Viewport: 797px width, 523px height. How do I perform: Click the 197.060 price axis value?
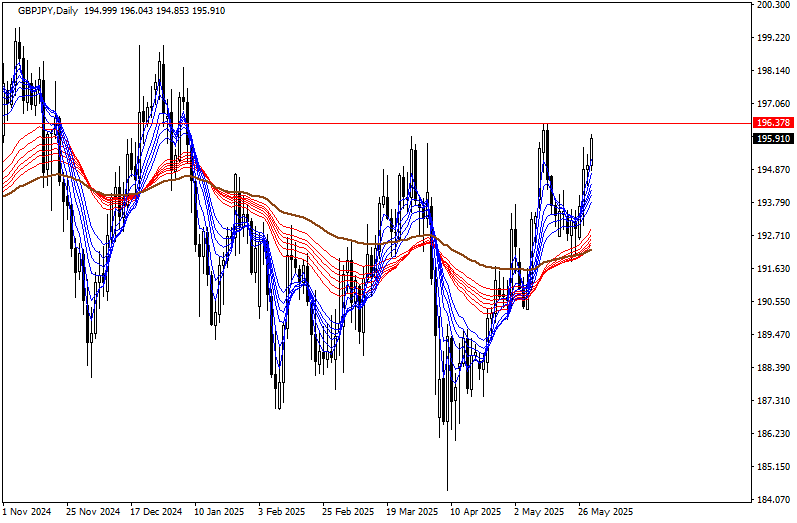pyautogui.click(x=774, y=104)
